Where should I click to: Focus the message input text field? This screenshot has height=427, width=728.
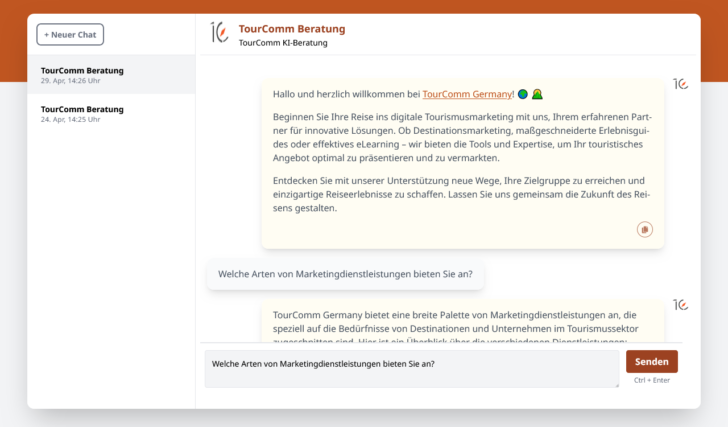click(410, 368)
